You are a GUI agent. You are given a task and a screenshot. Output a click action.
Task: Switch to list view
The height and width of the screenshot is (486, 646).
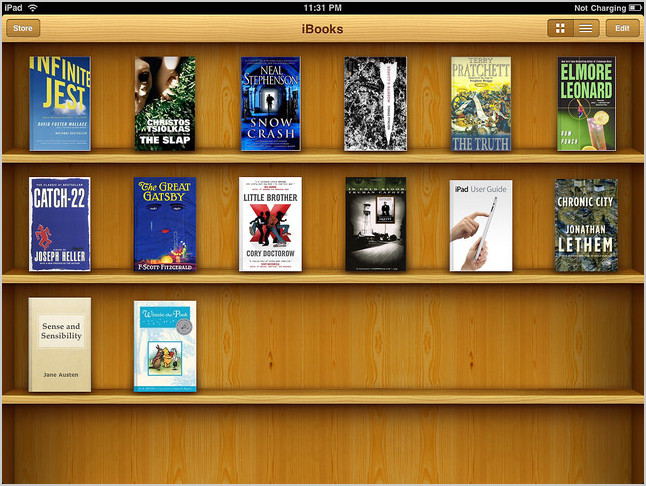[x=586, y=28]
